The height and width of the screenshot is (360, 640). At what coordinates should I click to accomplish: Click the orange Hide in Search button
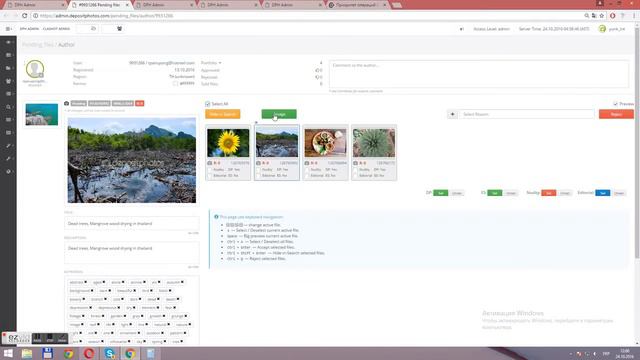tap(222, 114)
